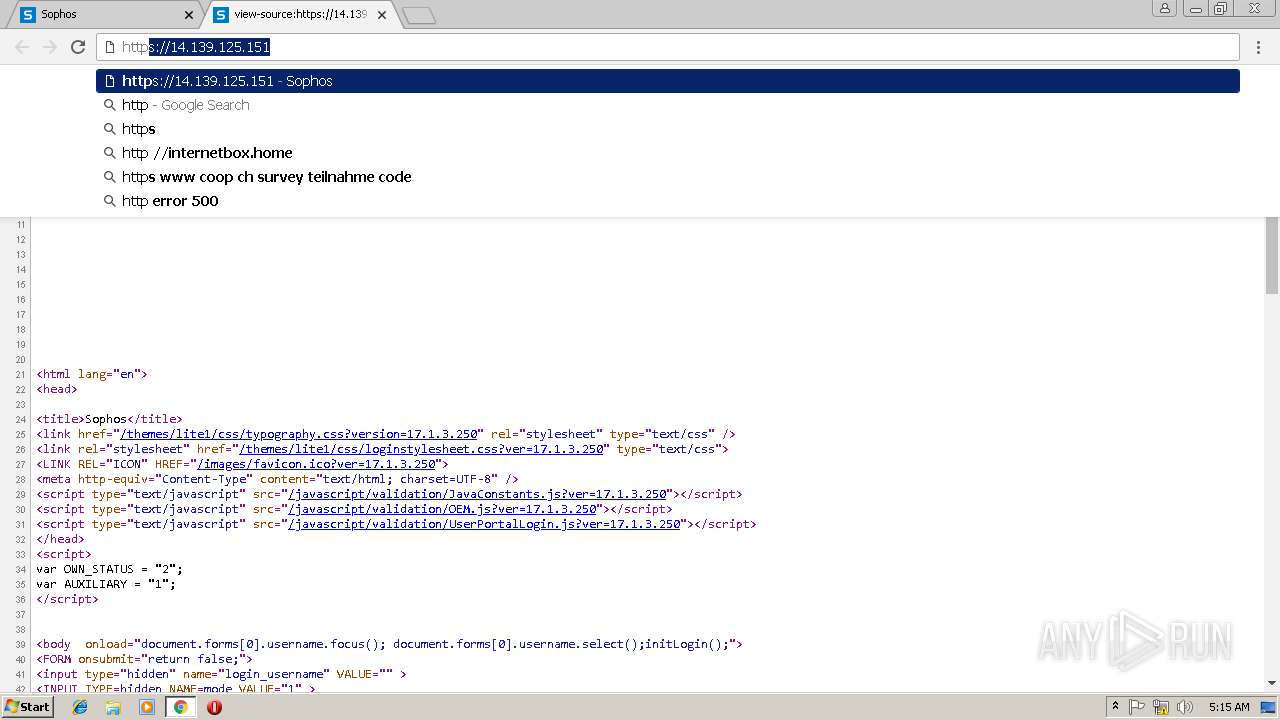Screen dimensions: 1280x720
Task: Close the Sophos tab
Action: click(x=189, y=15)
